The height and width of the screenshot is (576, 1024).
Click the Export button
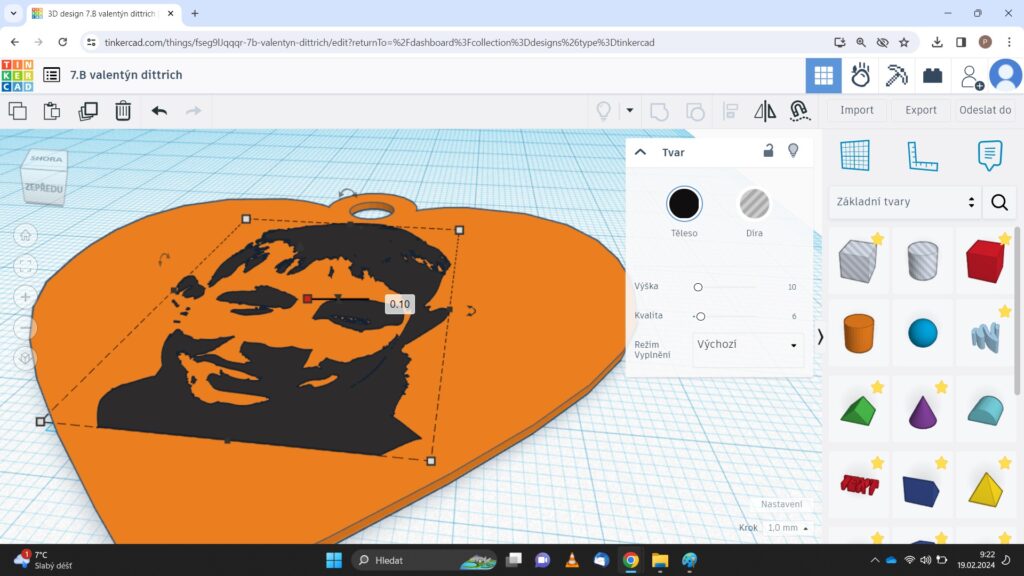(921, 110)
